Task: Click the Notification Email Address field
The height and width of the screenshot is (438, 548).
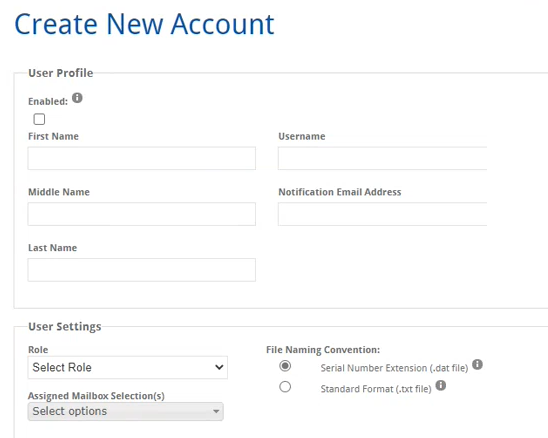Action: (382, 214)
